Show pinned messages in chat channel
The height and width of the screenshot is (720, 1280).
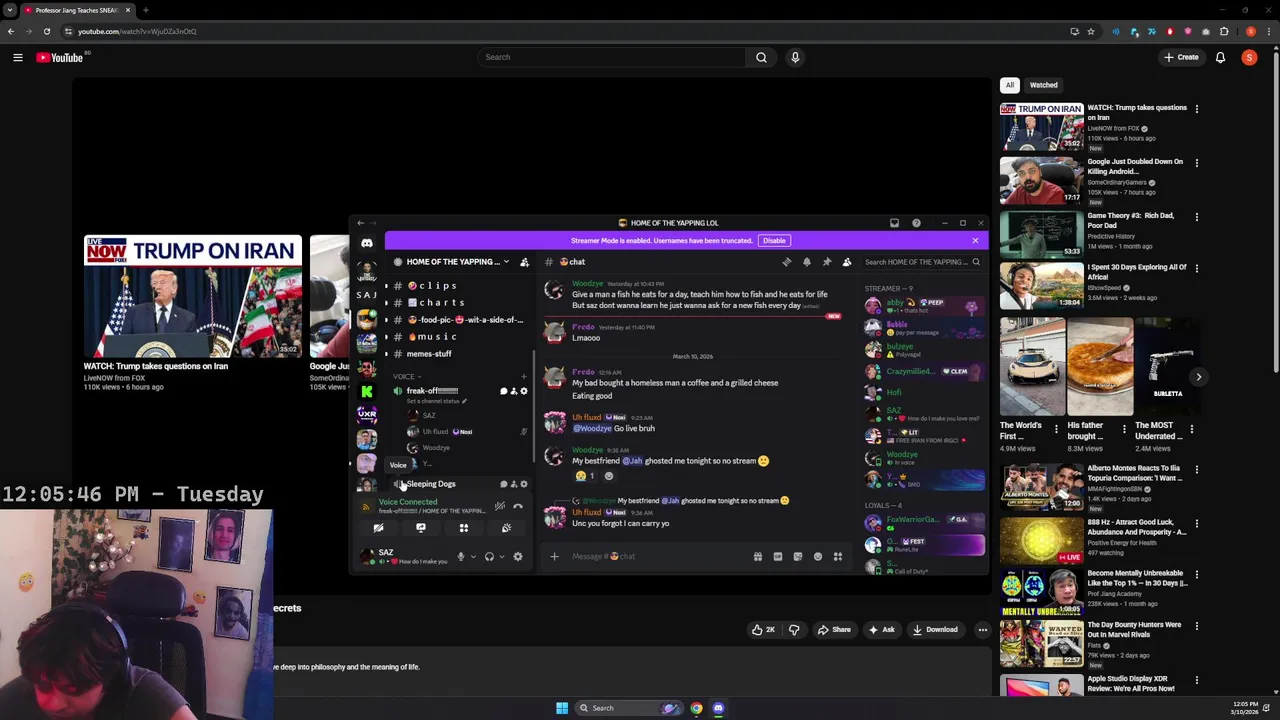coord(827,262)
